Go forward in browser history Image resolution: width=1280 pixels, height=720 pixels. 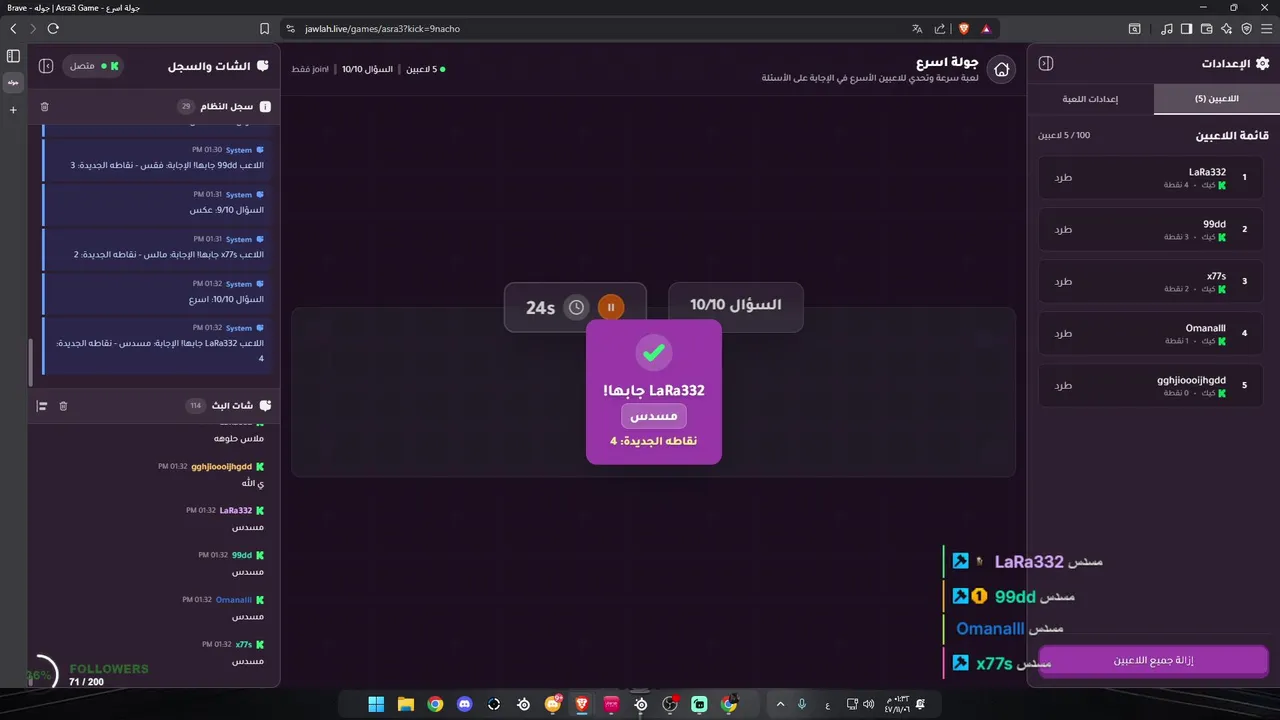point(33,29)
